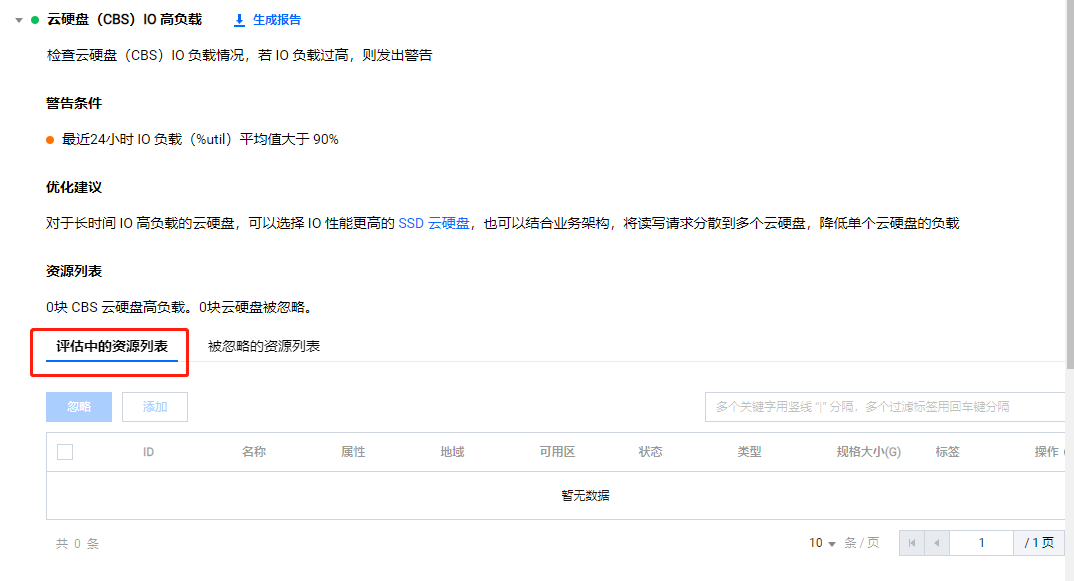The height and width of the screenshot is (581, 1074).
Task: Click the 属性 column header
Action: (353, 452)
